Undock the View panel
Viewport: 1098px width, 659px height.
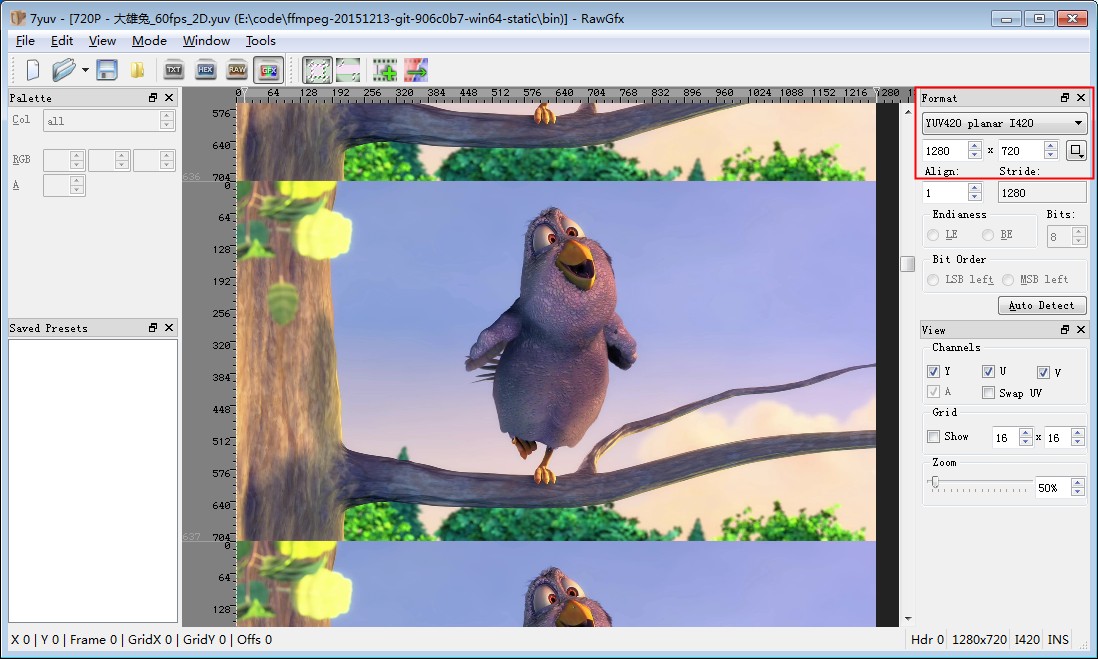pyautogui.click(x=1065, y=329)
